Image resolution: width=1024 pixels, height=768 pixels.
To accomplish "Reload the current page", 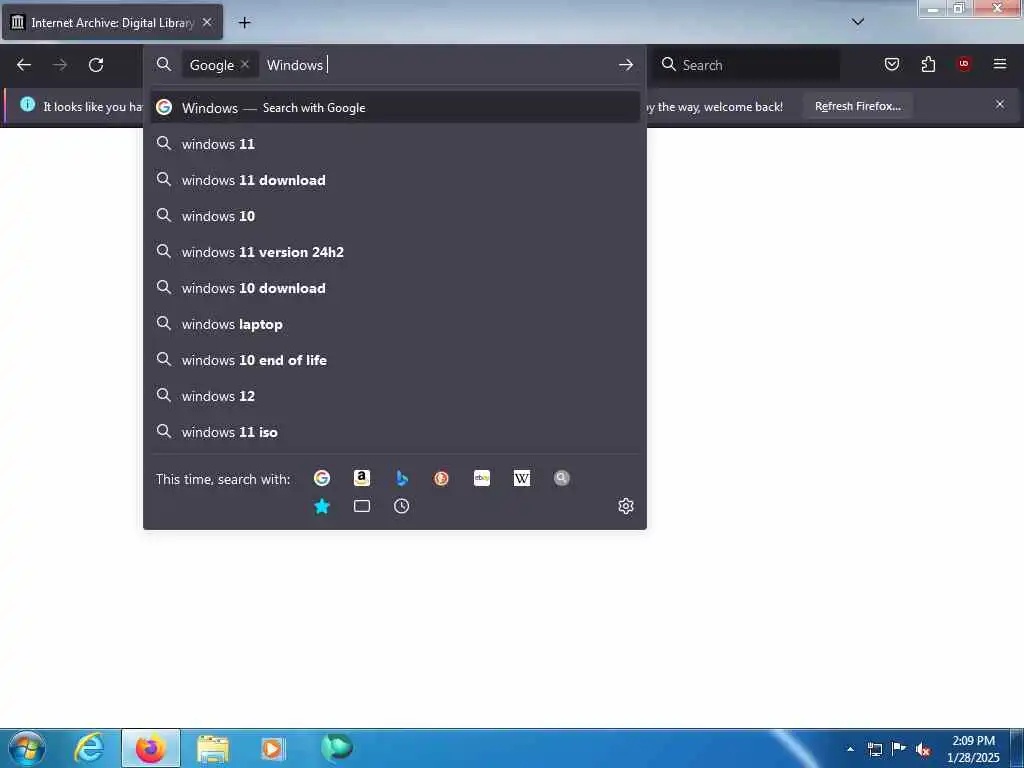I will click(96, 65).
